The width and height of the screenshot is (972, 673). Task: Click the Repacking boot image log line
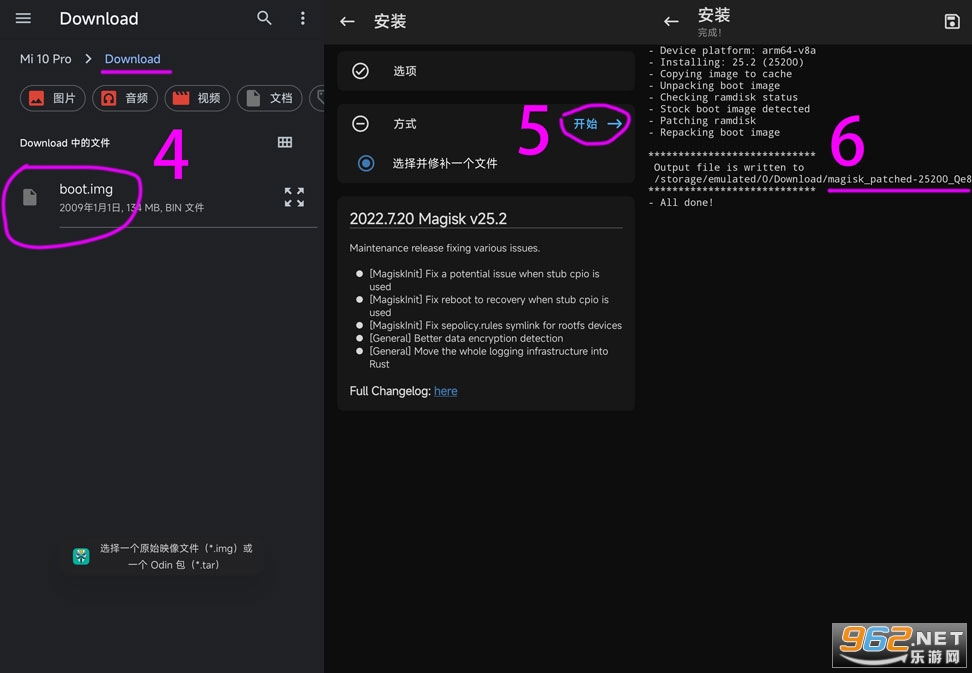coord(714,133)
